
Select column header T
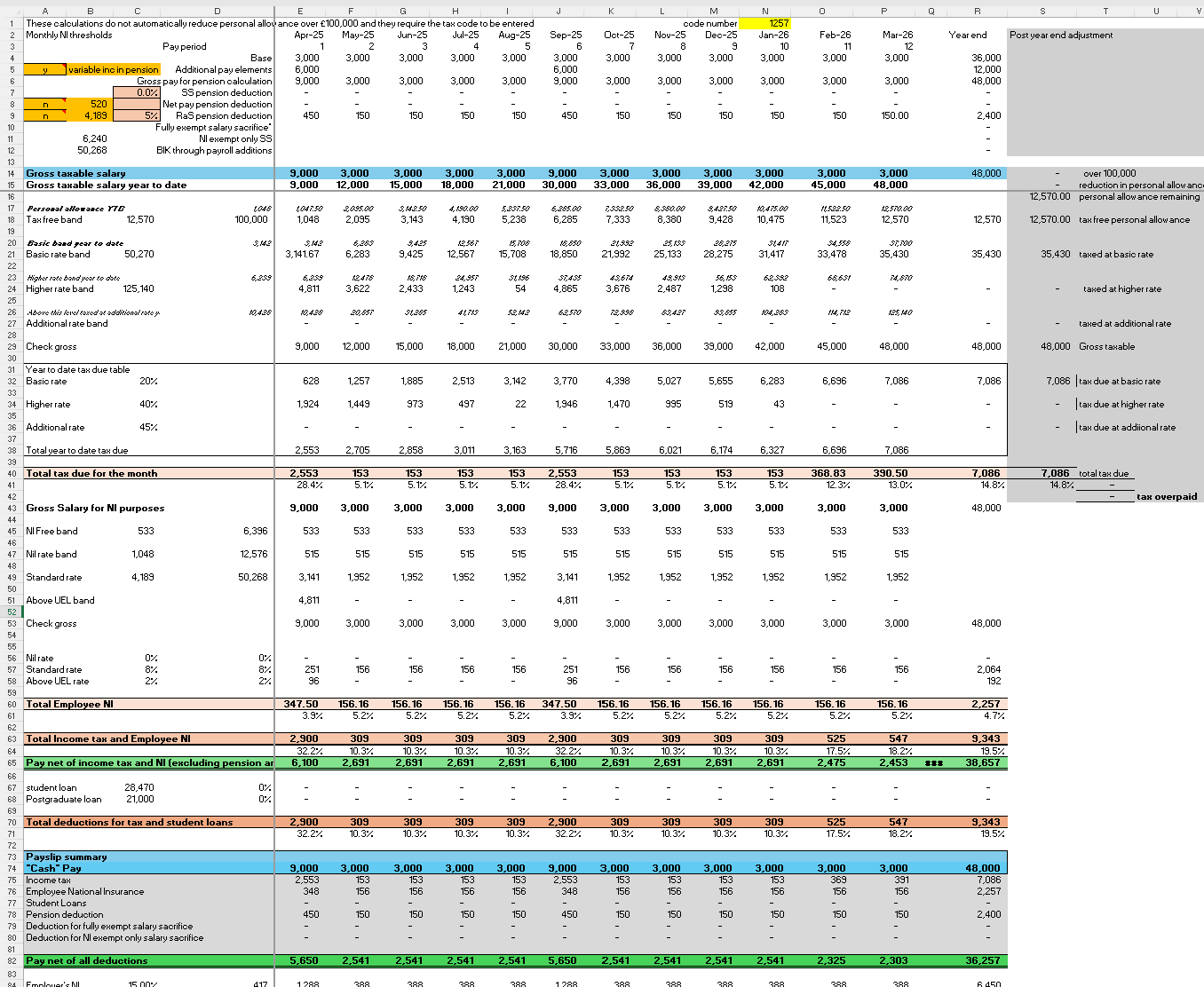coord(1105,11)
